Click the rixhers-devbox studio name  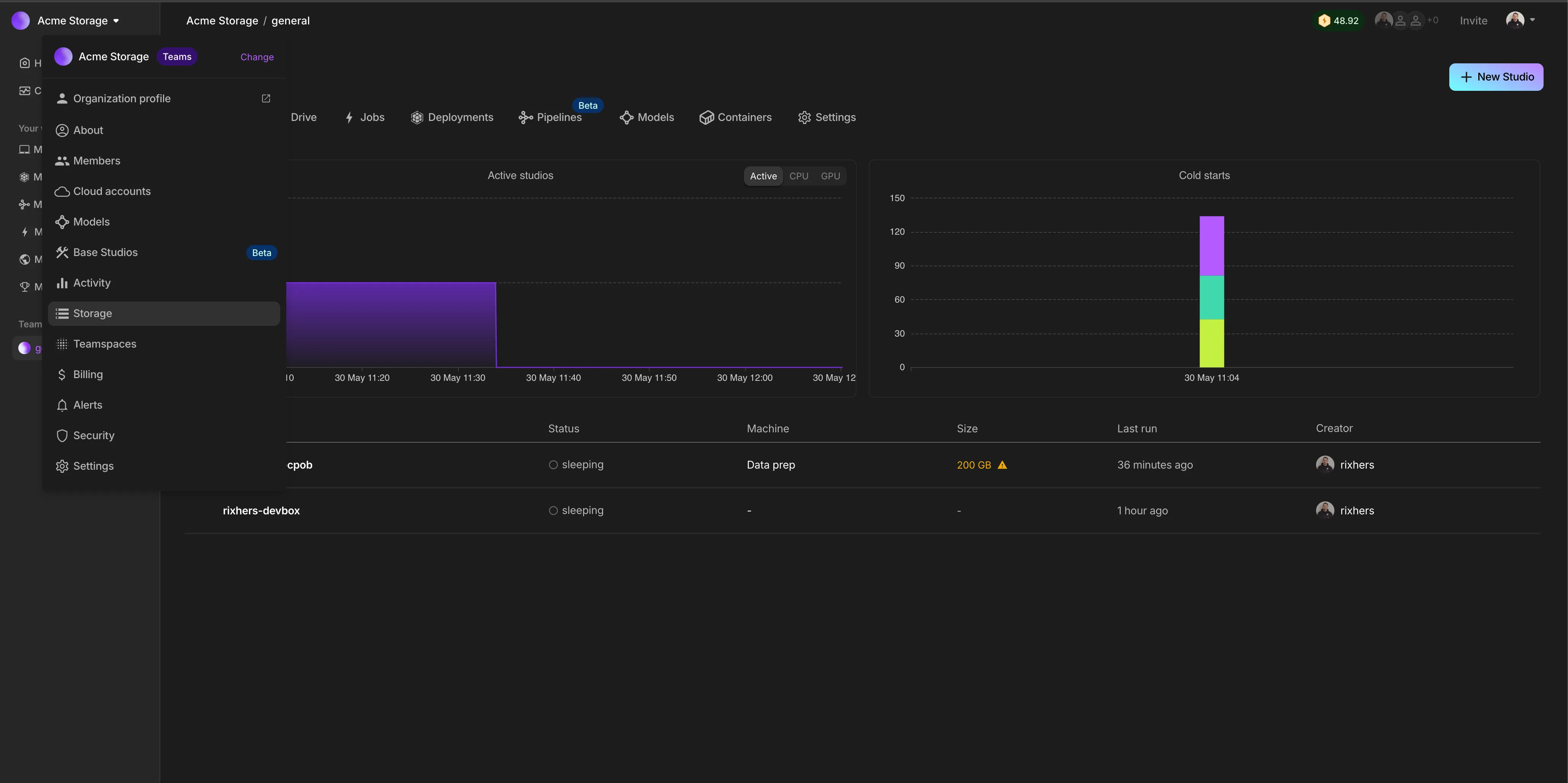[x=261, y=511]
